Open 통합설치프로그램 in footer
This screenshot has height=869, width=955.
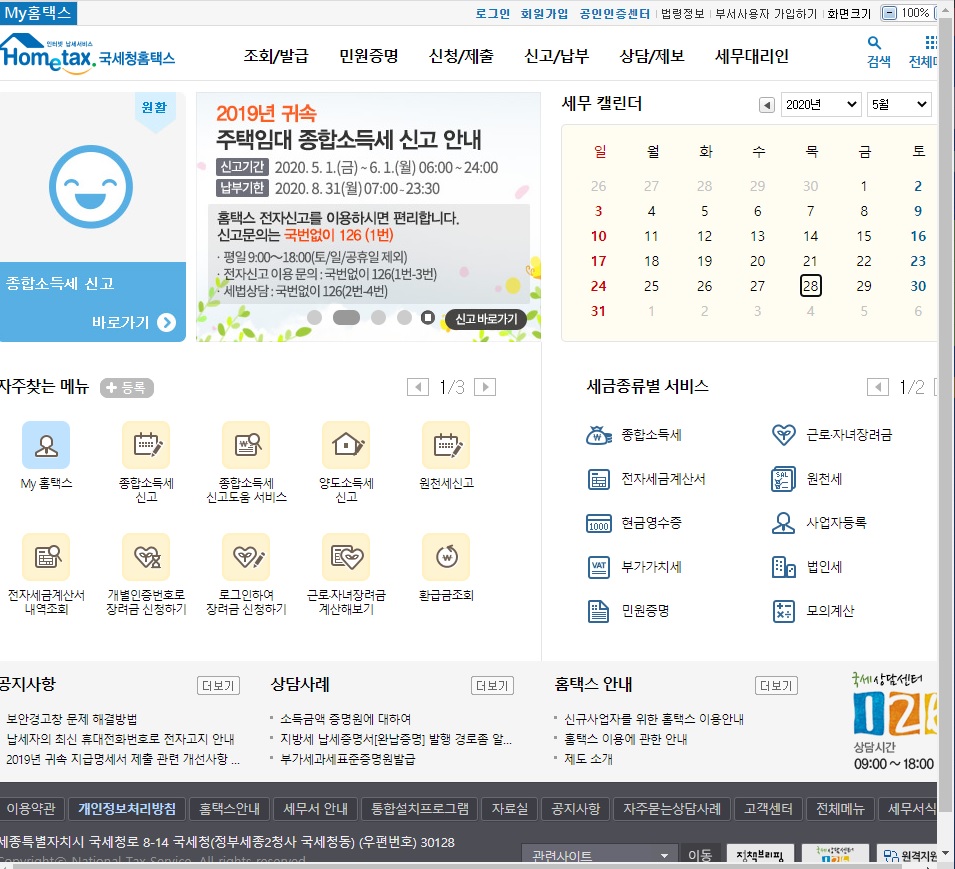420,809
